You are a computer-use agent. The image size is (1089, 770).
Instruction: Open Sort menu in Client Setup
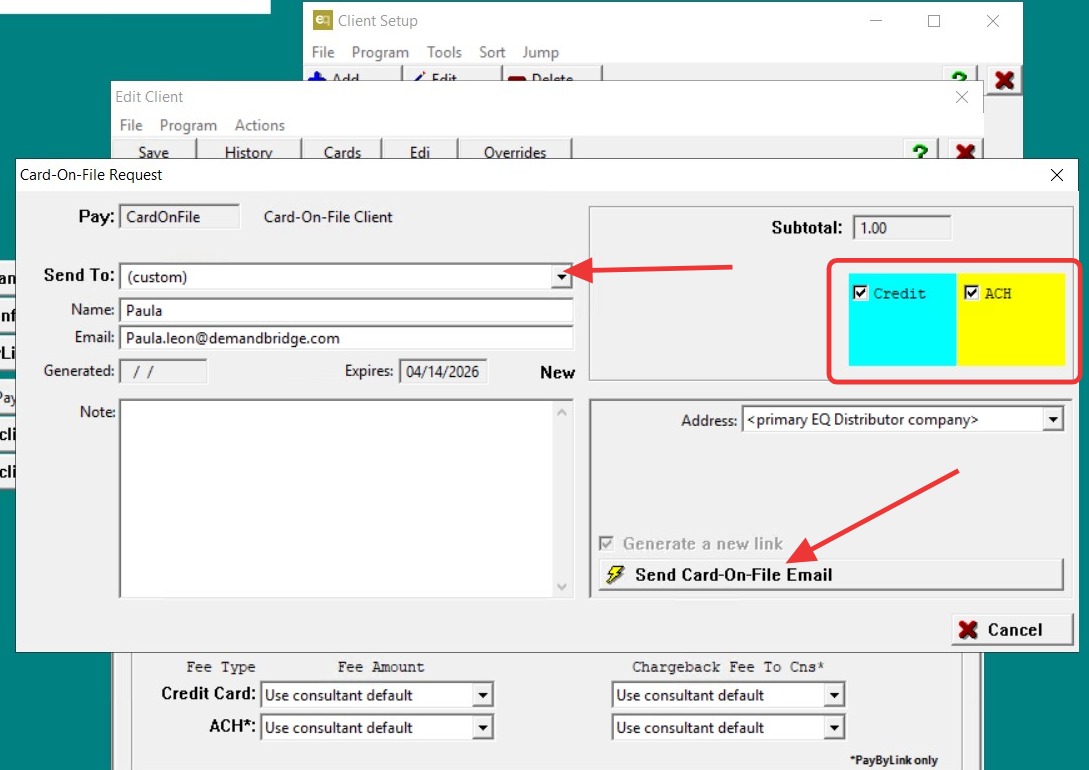click(492, 52)
